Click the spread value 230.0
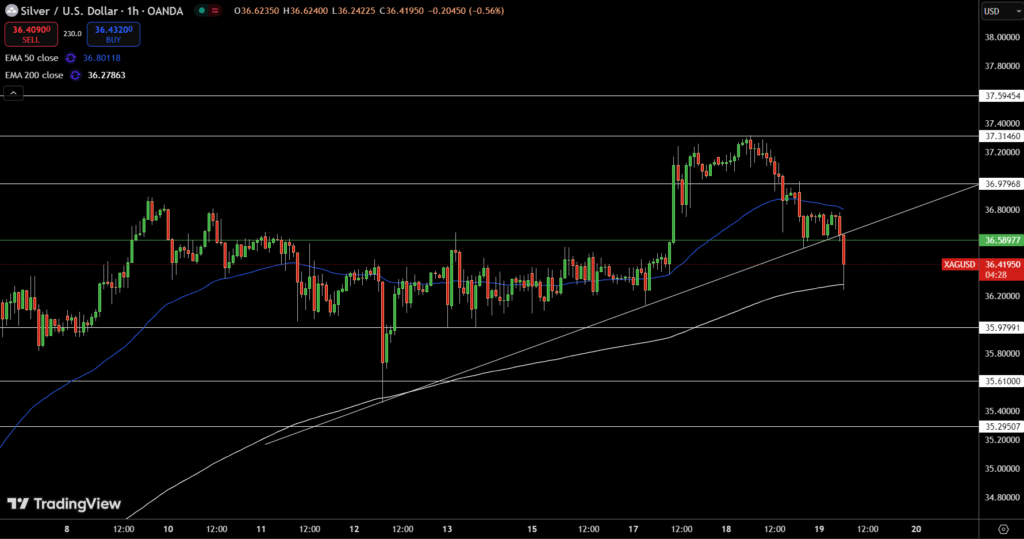Image resolution: width=1024 pixels, height=539 pixels. (x=72, y=34)
